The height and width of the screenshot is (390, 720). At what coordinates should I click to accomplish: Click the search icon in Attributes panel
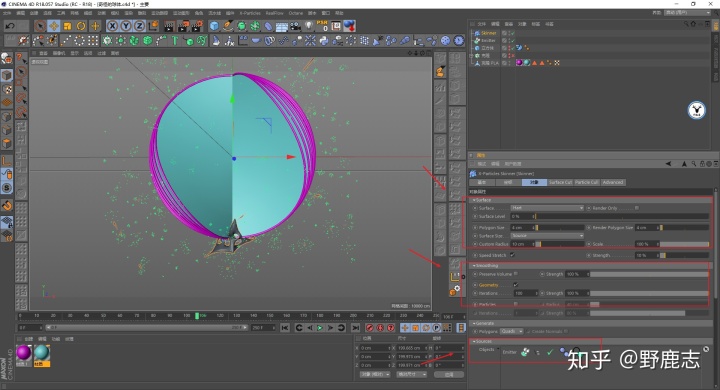[693, 164]
